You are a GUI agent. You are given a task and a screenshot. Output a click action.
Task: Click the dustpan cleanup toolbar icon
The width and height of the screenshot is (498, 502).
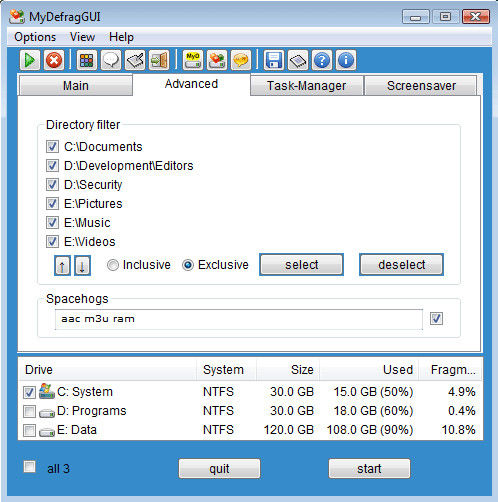pos(135,60)
